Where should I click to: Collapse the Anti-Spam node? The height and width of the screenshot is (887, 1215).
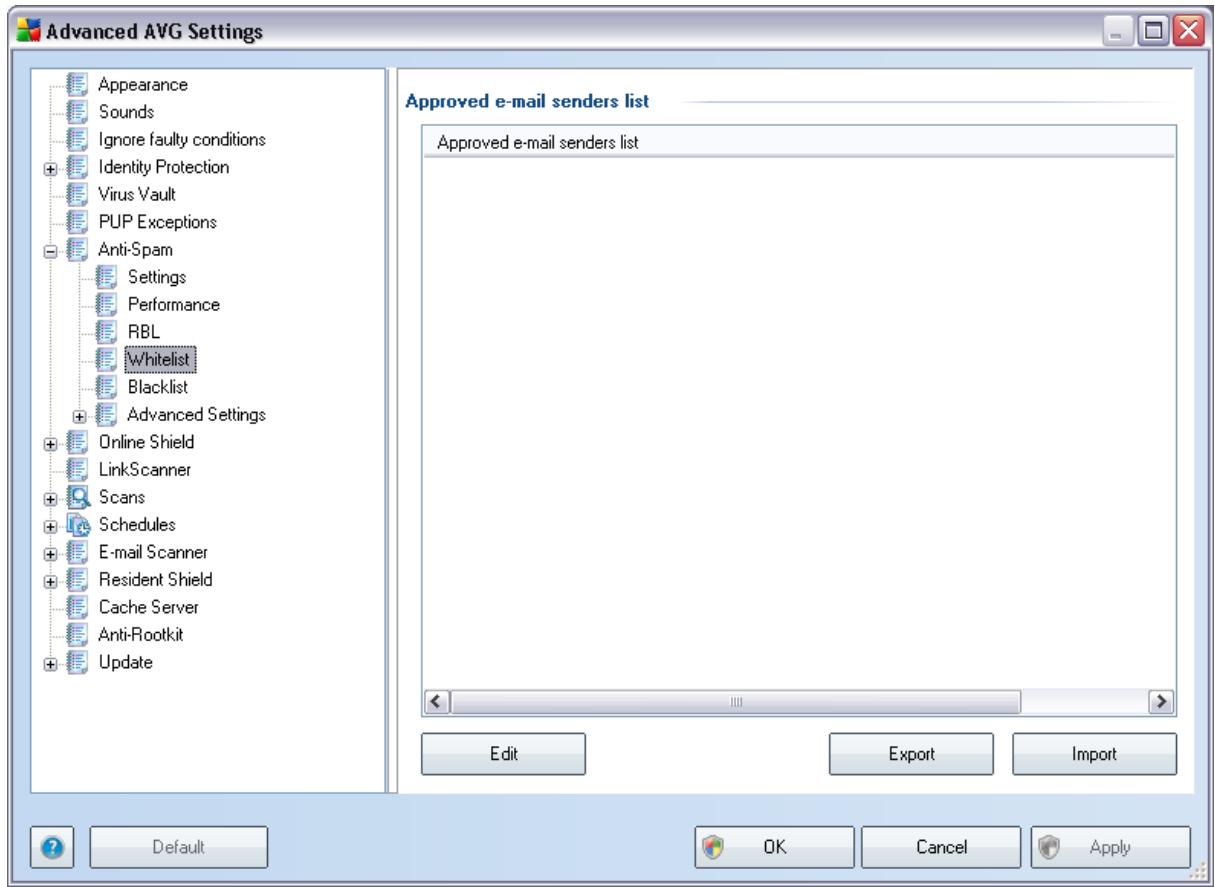49,250
